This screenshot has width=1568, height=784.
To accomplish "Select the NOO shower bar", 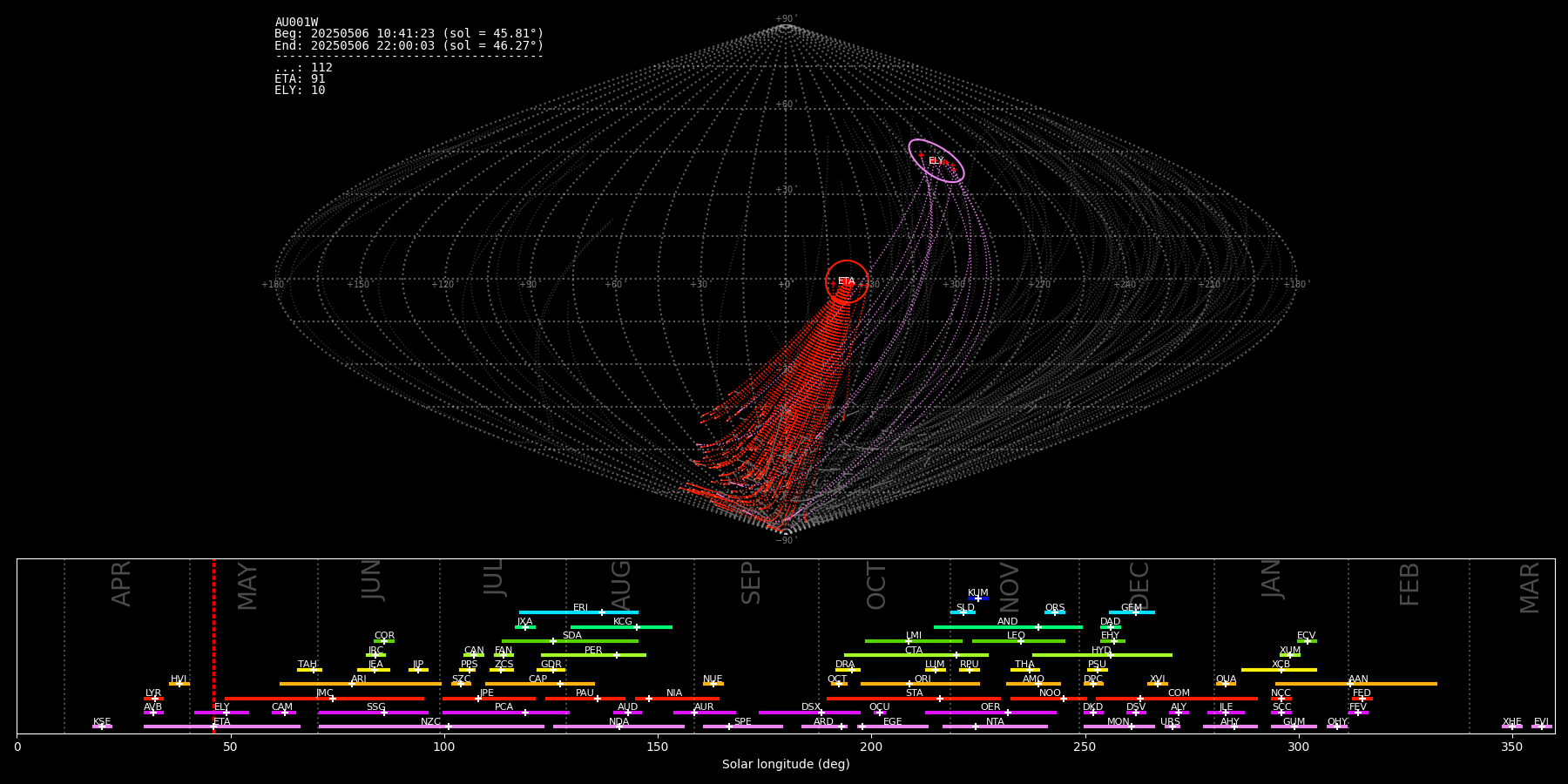I will (1049, 698).
